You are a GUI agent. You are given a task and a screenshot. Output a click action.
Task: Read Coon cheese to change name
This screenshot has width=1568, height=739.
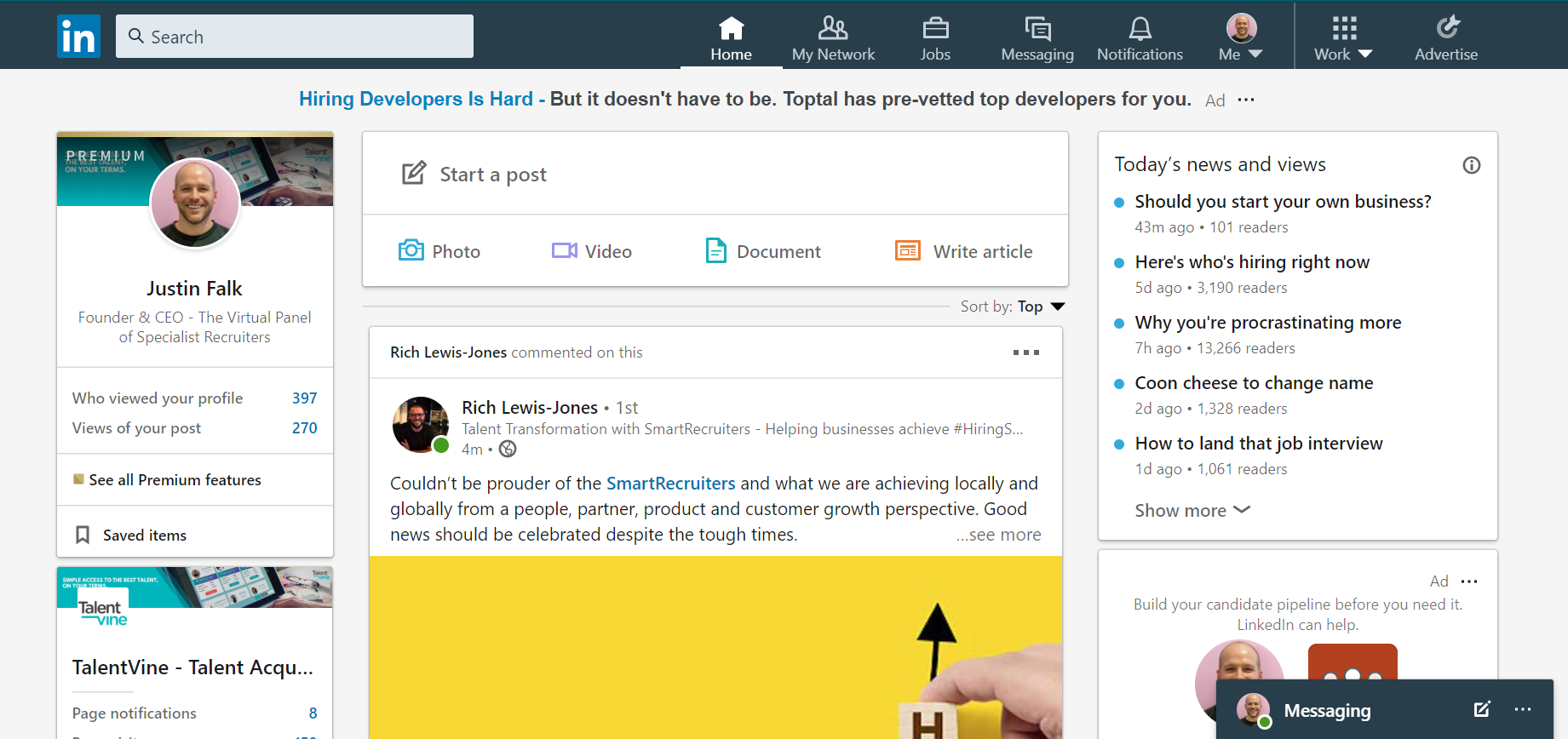[x=1254, y=383]
